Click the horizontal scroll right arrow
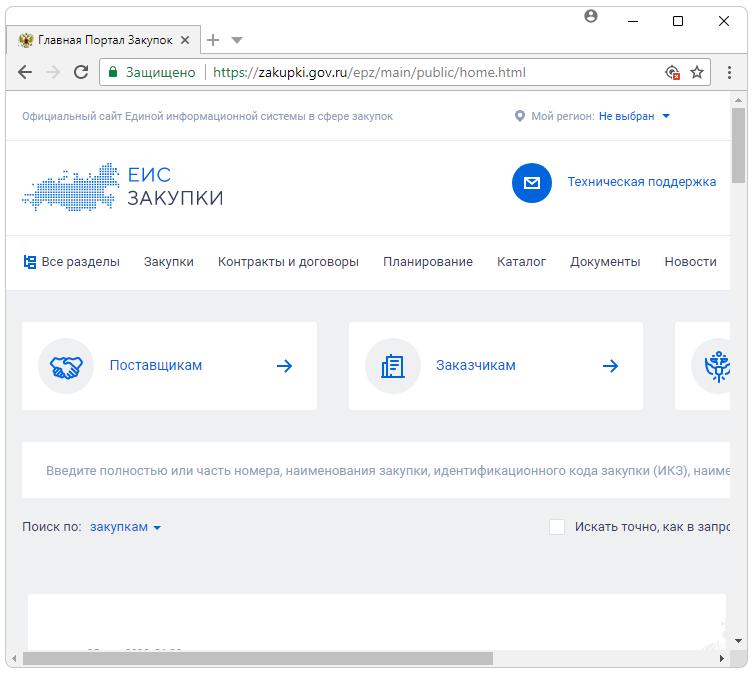This screenshot has height=674, width=752. point(722,659)
